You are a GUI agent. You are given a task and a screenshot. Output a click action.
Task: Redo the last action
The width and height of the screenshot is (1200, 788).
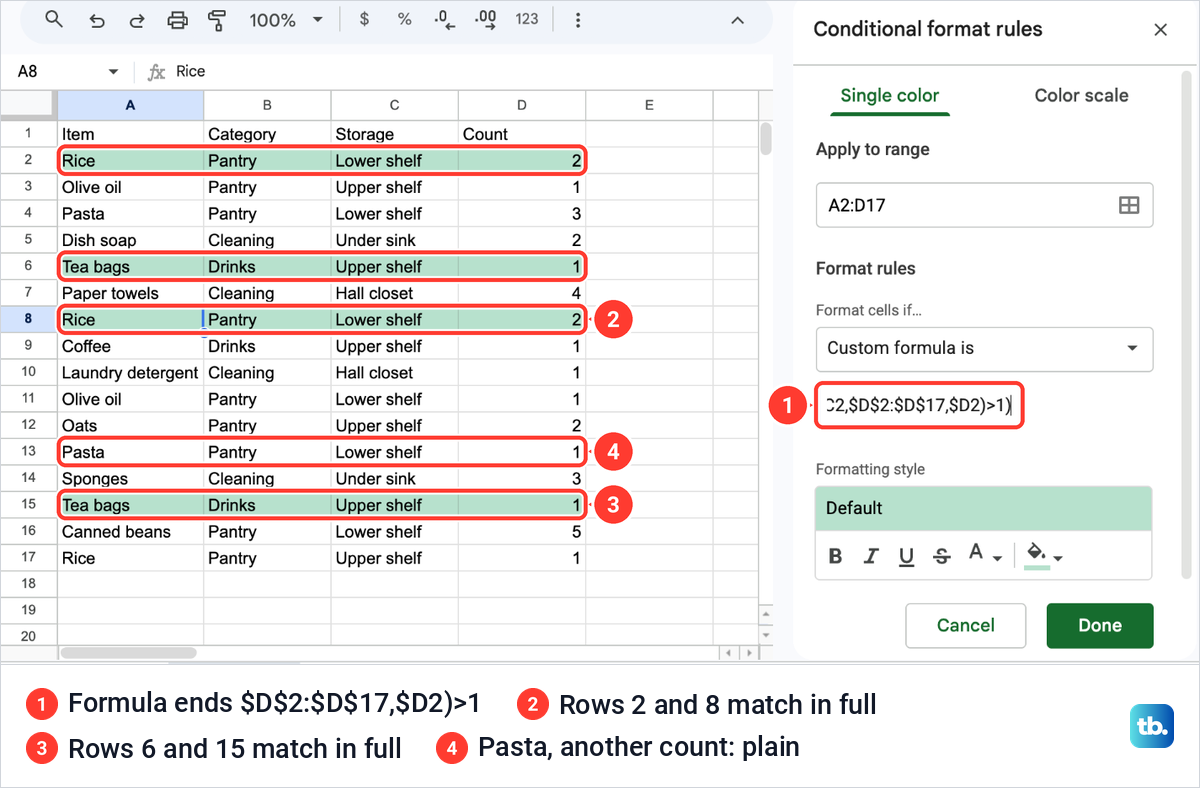click(137, 19)
